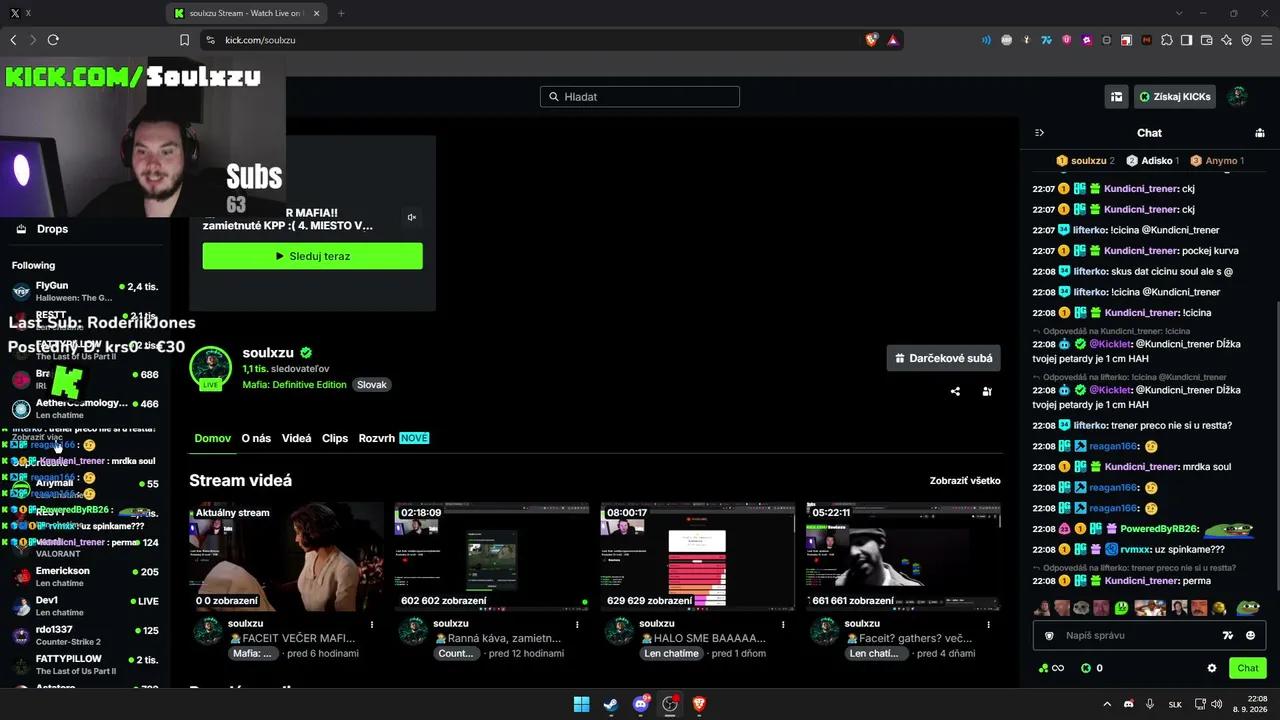
Task: Open options for Faceit? gathers? video
Action: (989, 624)
